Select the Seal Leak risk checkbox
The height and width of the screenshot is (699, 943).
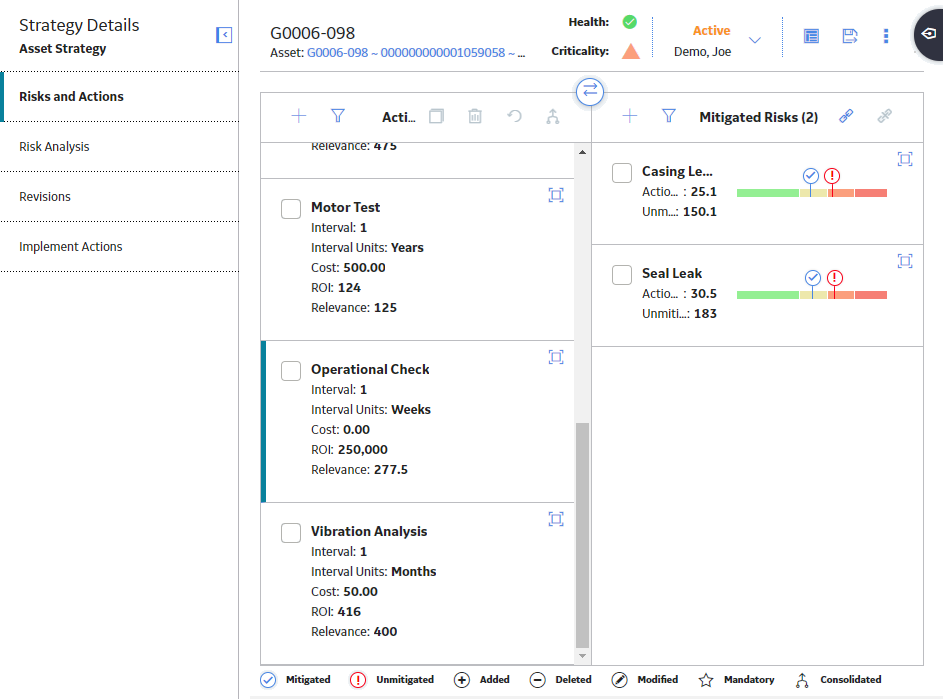pyautogui.click(x=622, y=275)
